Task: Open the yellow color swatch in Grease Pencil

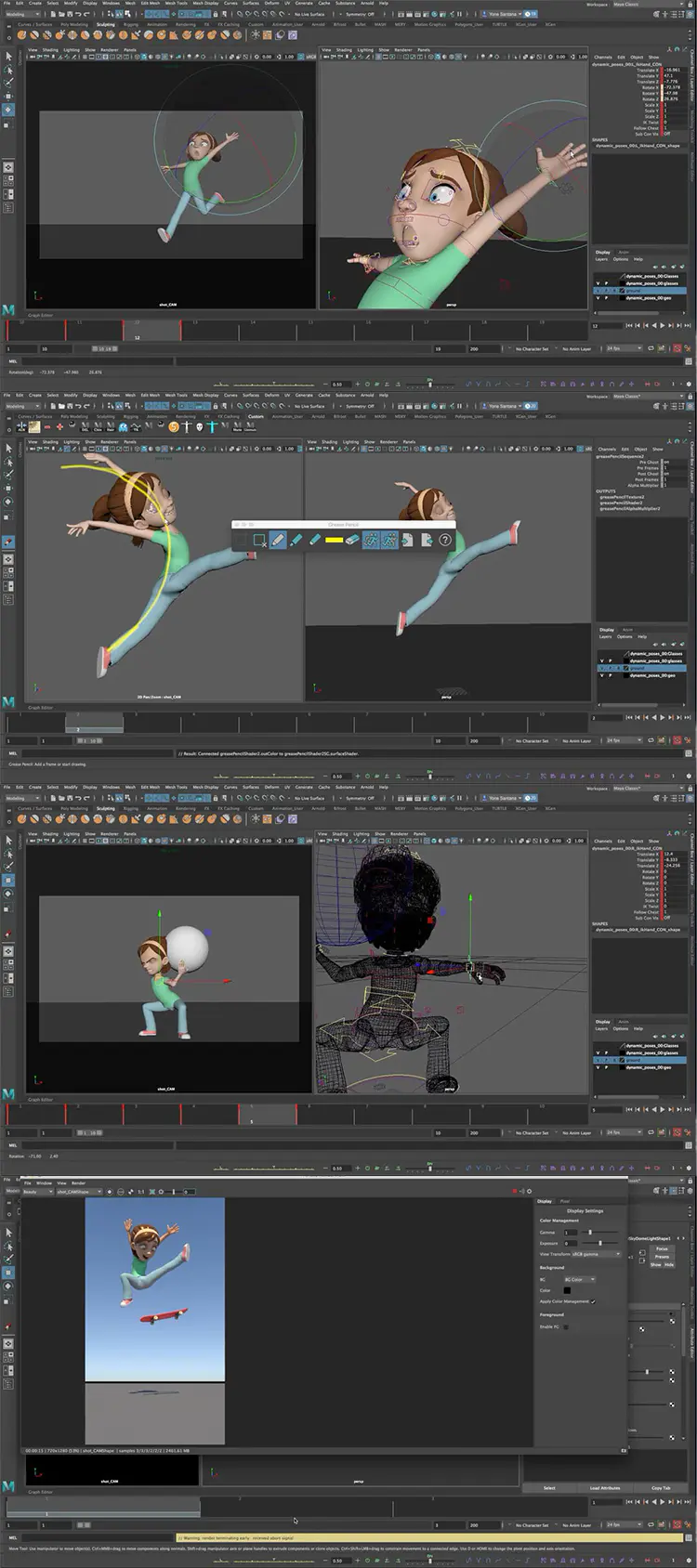Action: 334,540
